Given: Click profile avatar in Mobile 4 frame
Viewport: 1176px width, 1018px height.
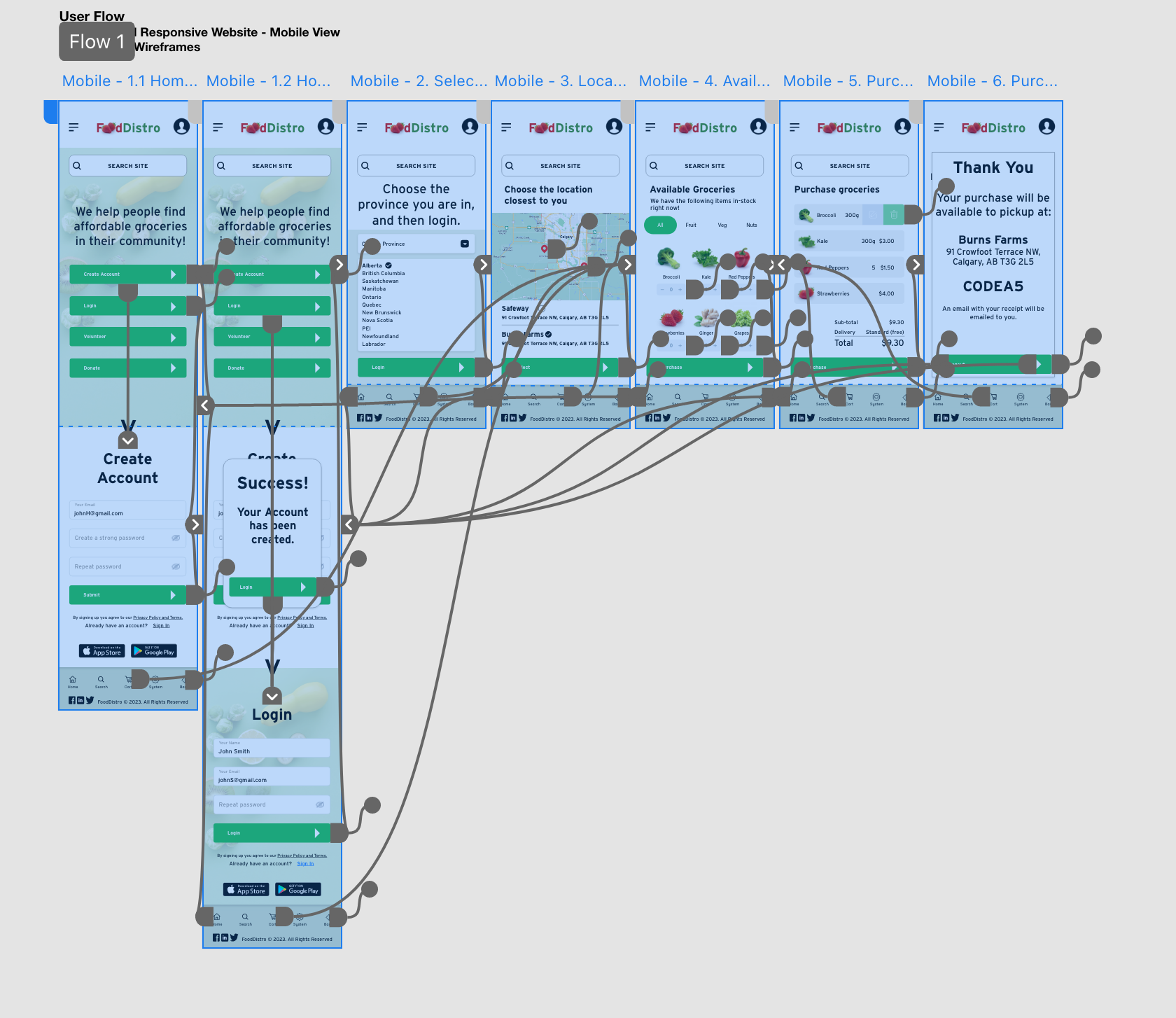Looking at the screenshot, I should point(758,126).
